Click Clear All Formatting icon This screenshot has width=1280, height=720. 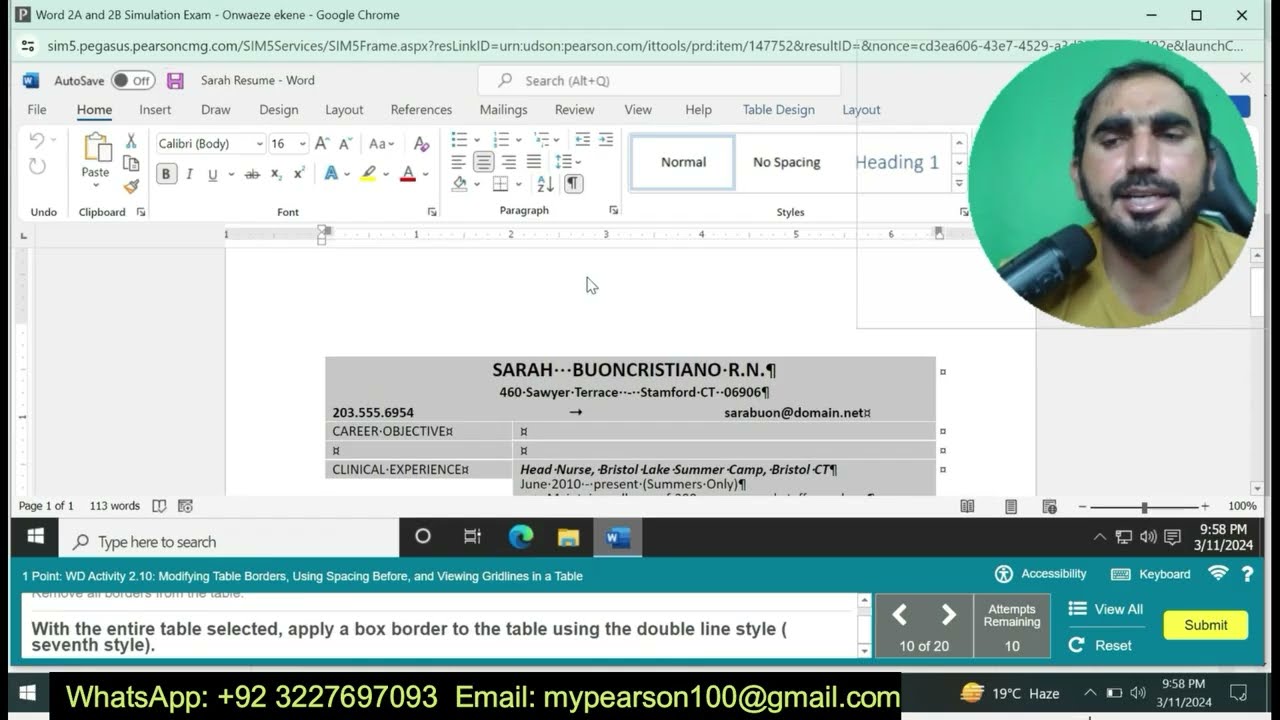(x=421, y=144)
